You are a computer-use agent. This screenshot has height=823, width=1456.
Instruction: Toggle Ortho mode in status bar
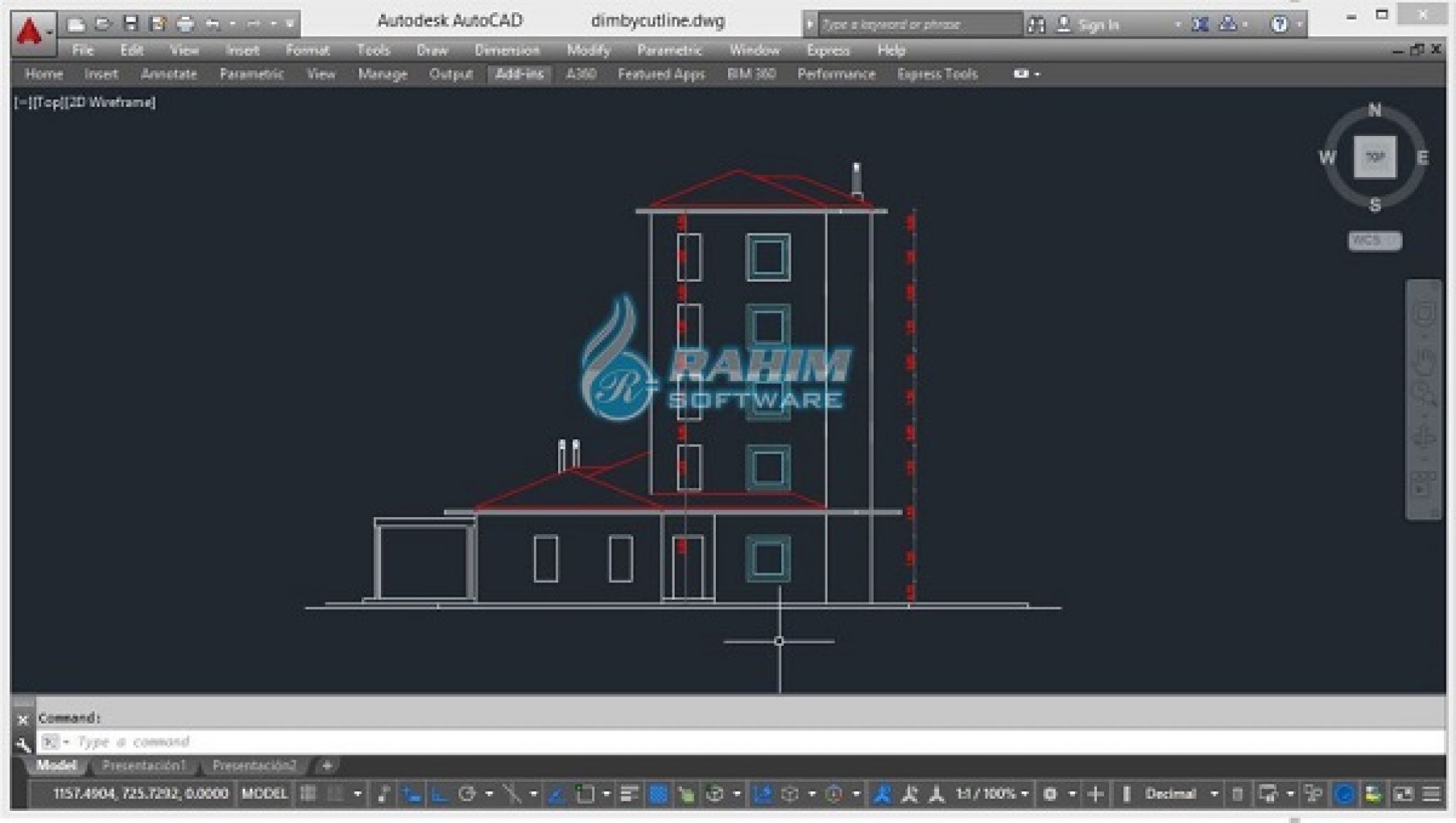coord(440,794)
